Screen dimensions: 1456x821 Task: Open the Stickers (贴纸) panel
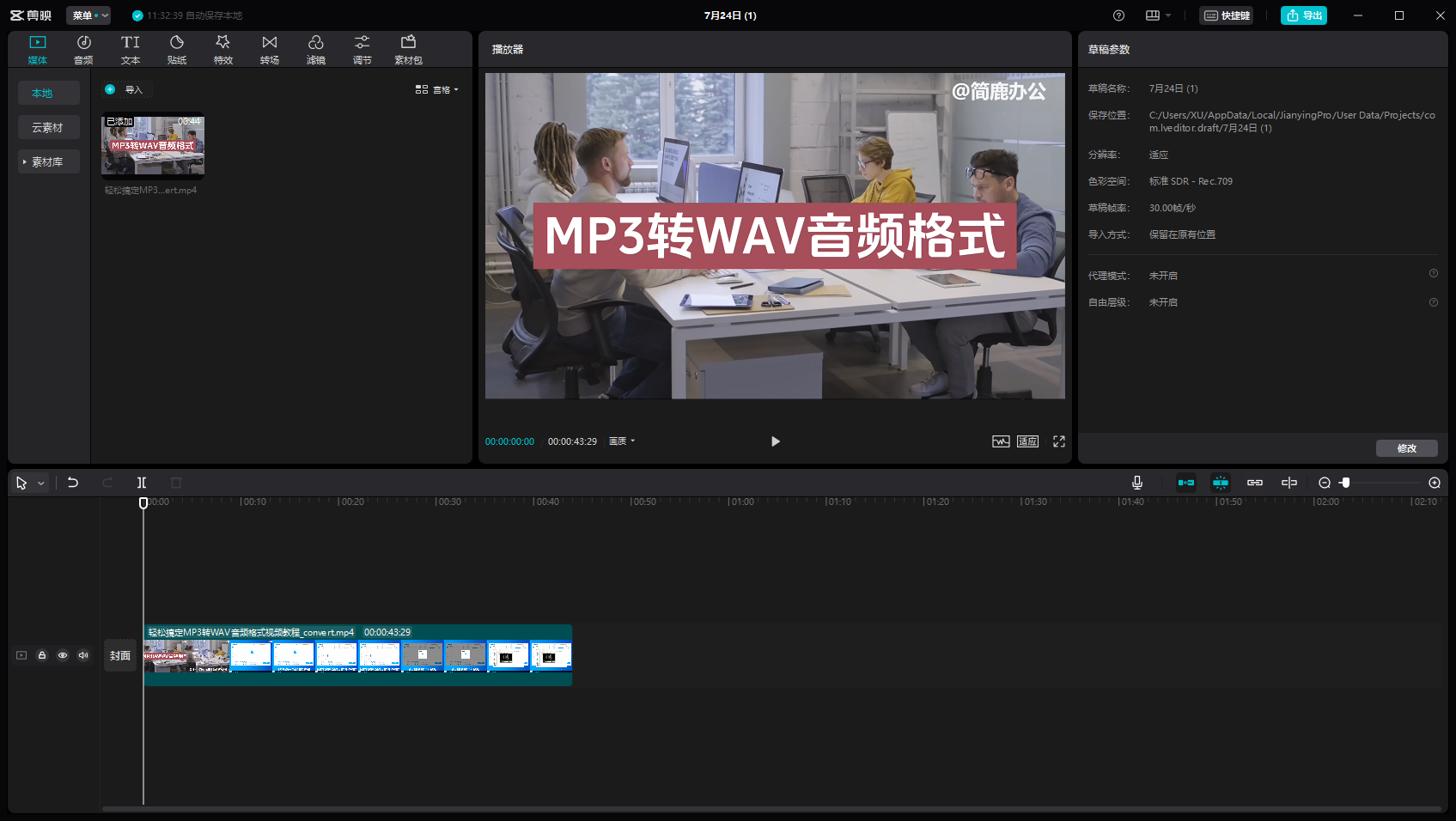tap(177, 50)
